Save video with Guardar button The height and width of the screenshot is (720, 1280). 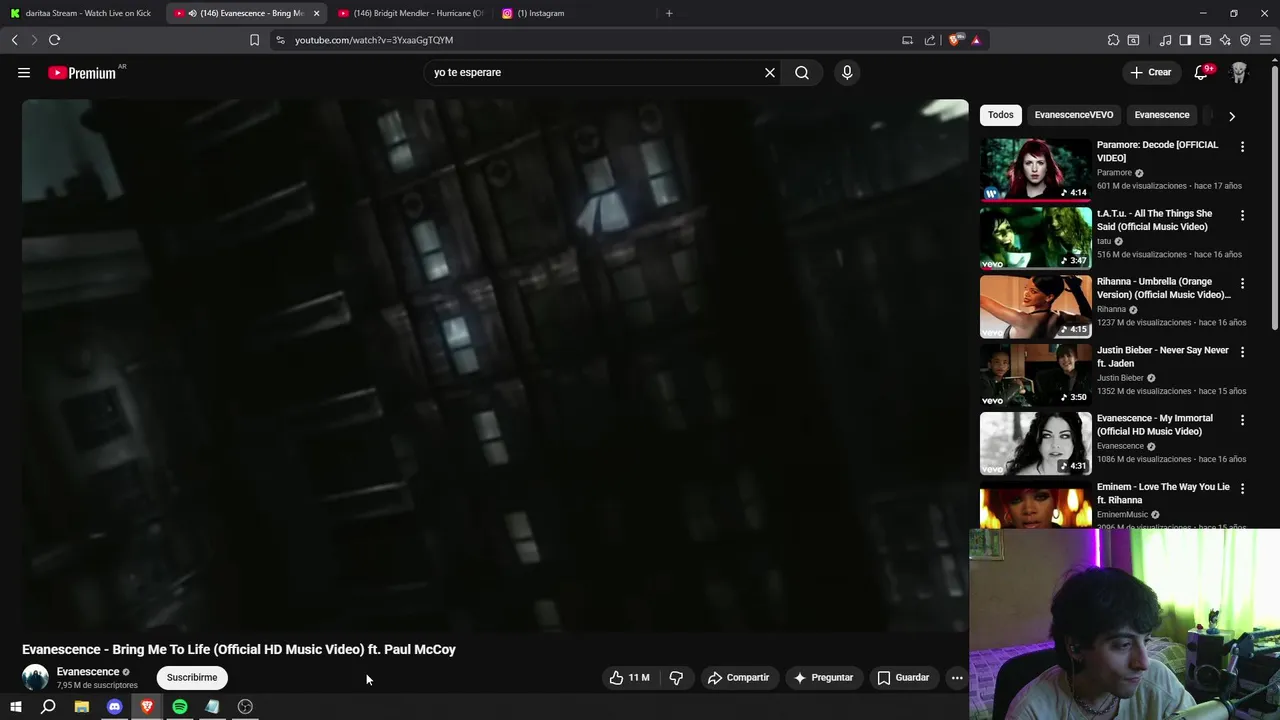[904, 678]
